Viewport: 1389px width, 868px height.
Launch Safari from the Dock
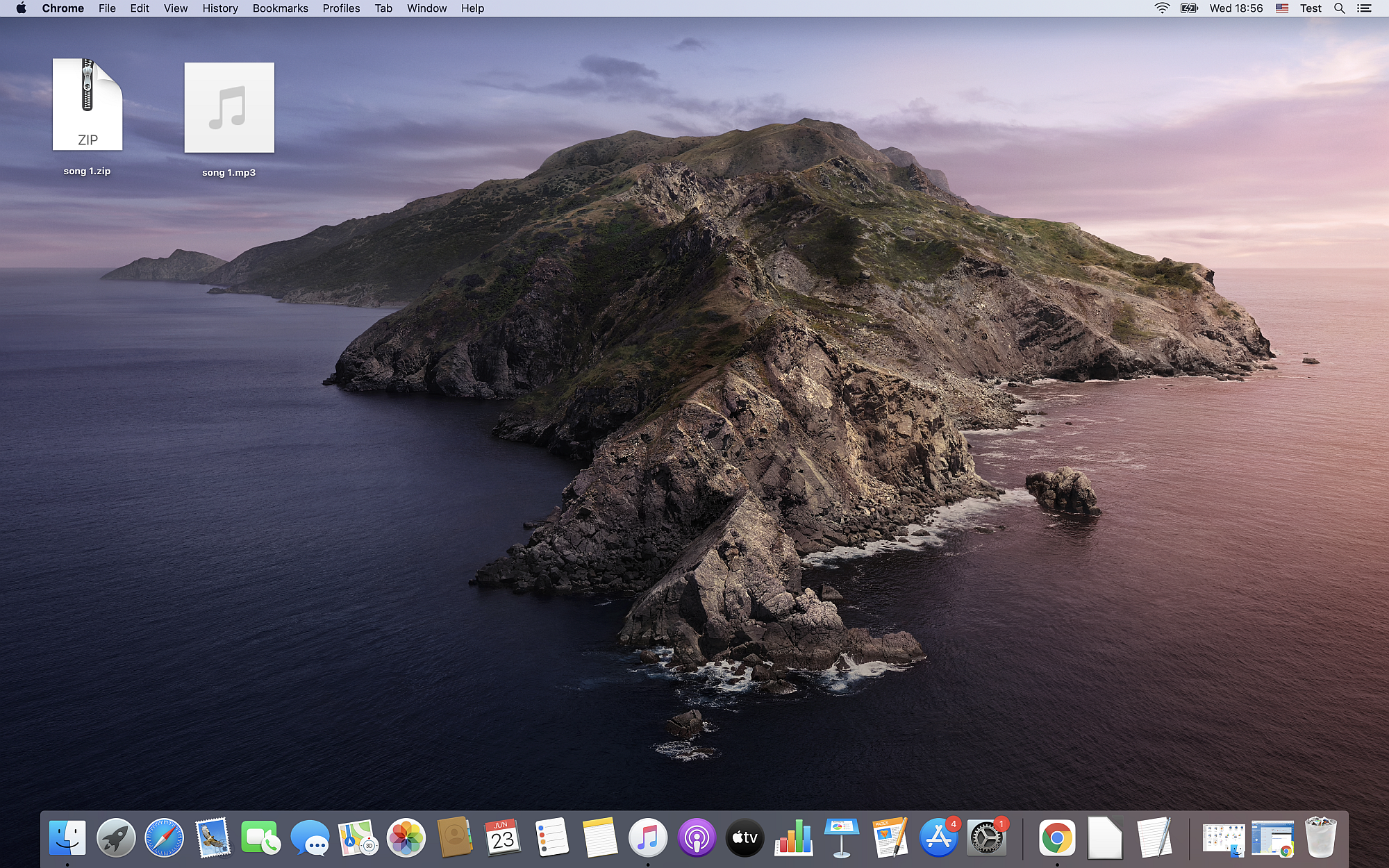164,838
